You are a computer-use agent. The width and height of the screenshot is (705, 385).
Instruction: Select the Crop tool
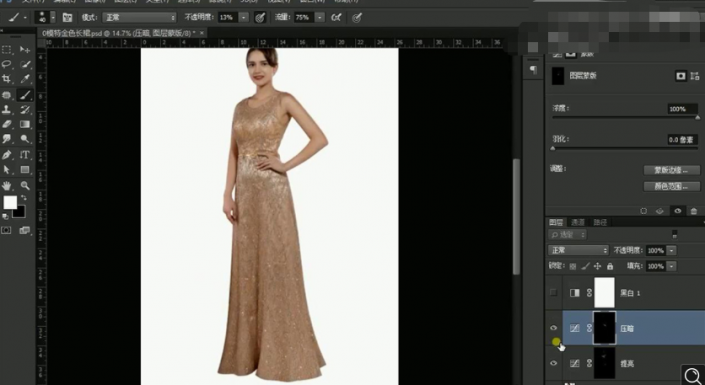click(x=7, y=79)
